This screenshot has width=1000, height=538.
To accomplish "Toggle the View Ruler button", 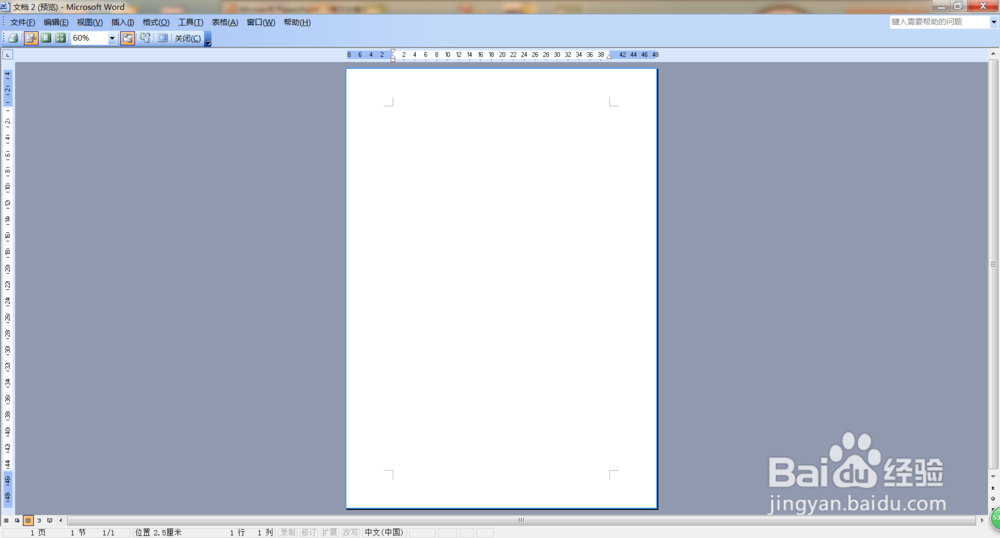I will point(128,38).
